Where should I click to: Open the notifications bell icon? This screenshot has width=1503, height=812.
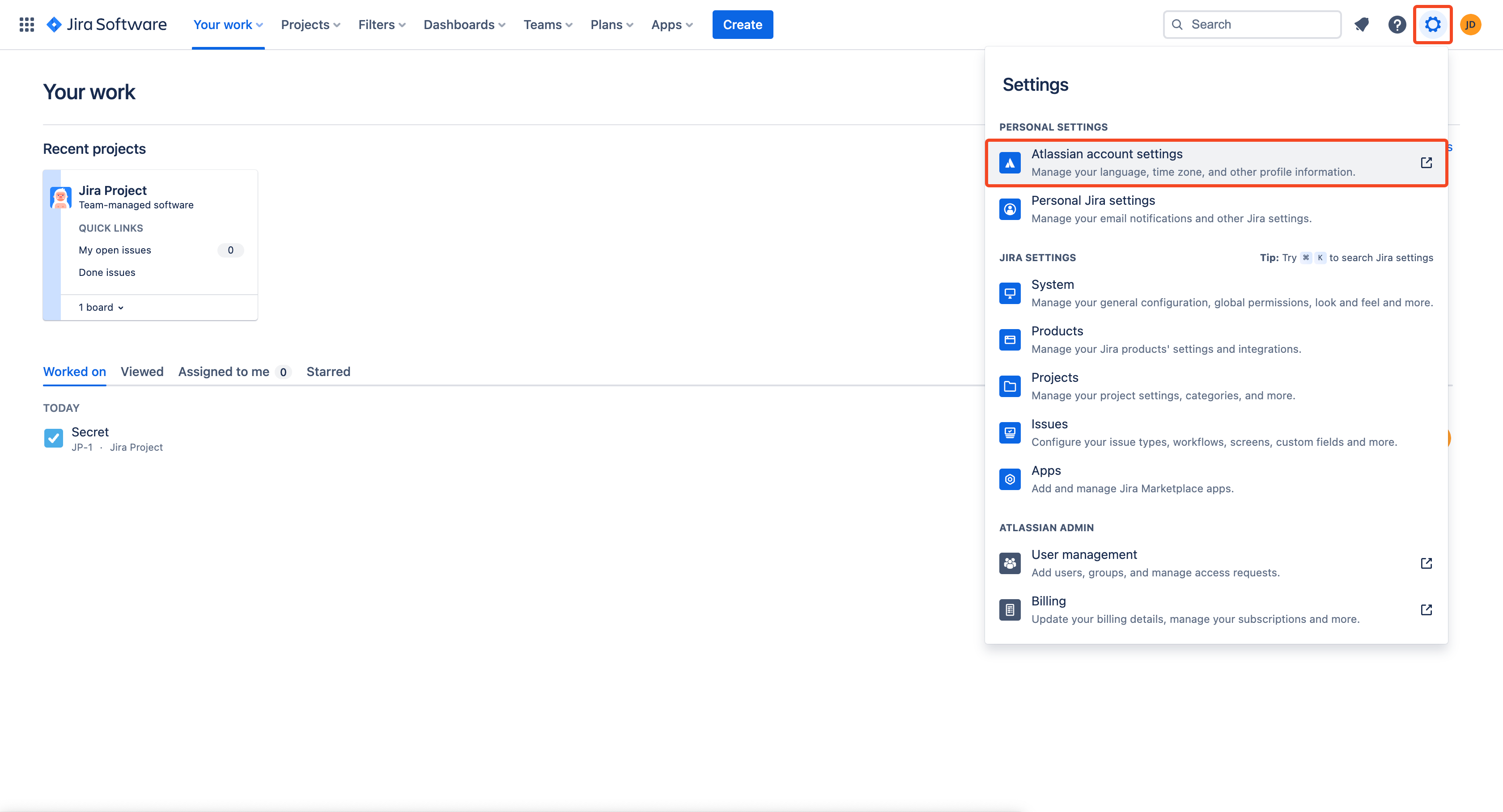point(1362,25)
